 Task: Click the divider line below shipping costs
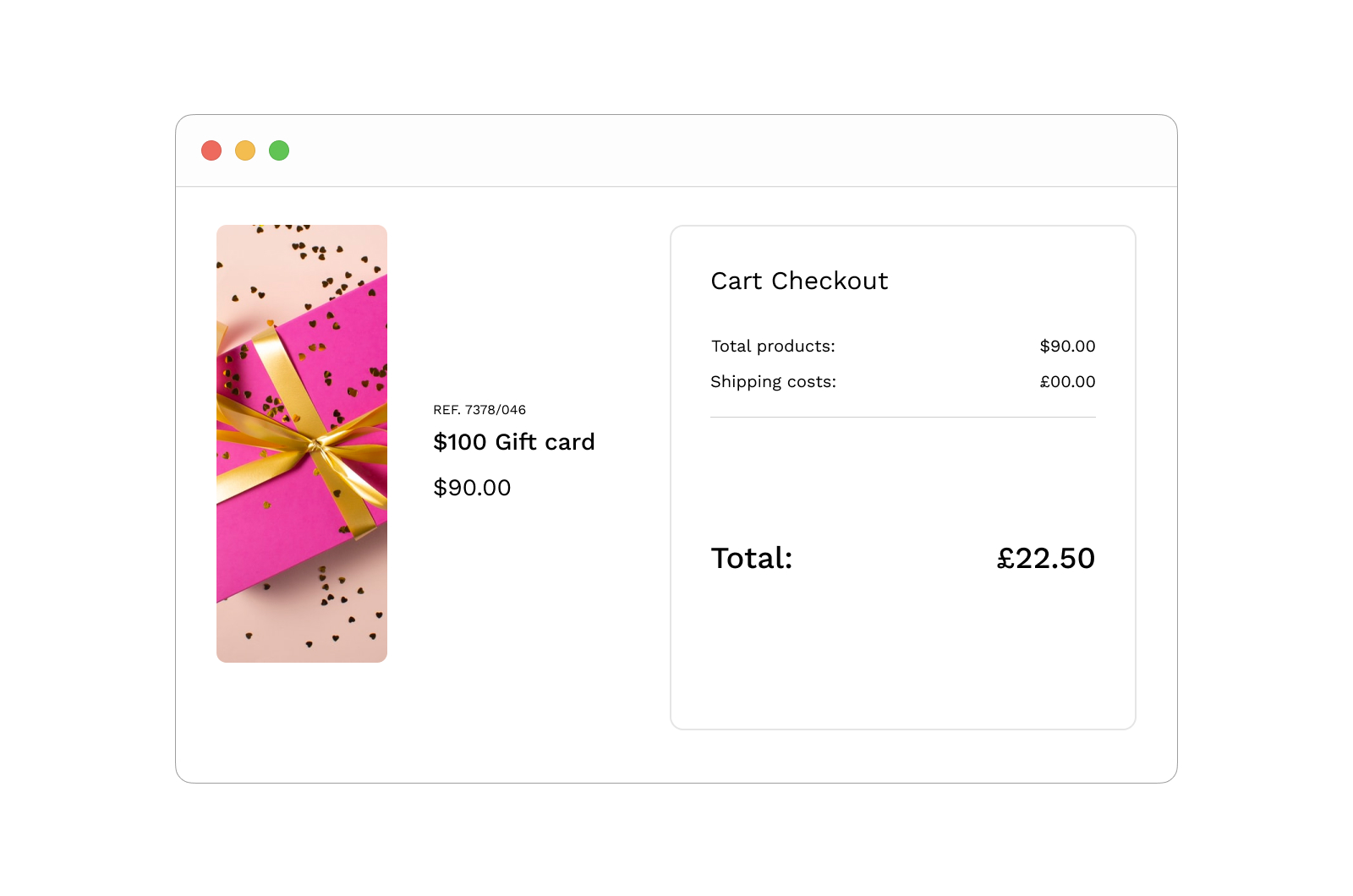coord(902,417)
